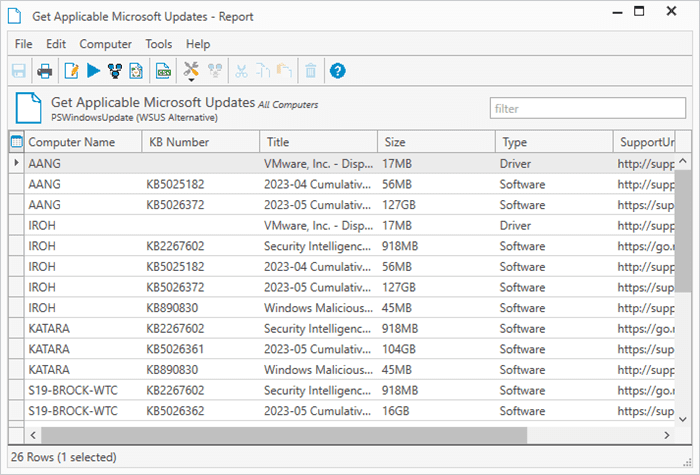Open the Tools wrench dropdown arrow
Screen dimensions: 700x475
(191, 80)
